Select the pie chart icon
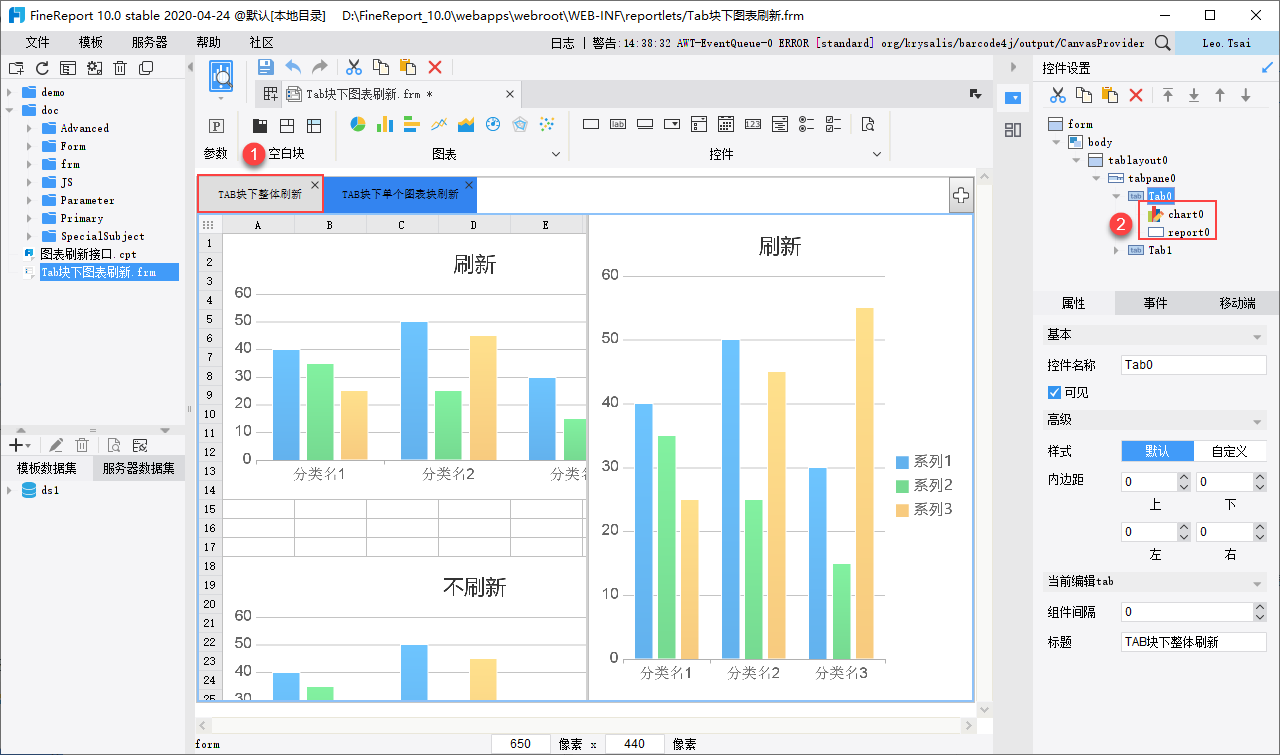The image size is (1280, 755). click(358, 124)
